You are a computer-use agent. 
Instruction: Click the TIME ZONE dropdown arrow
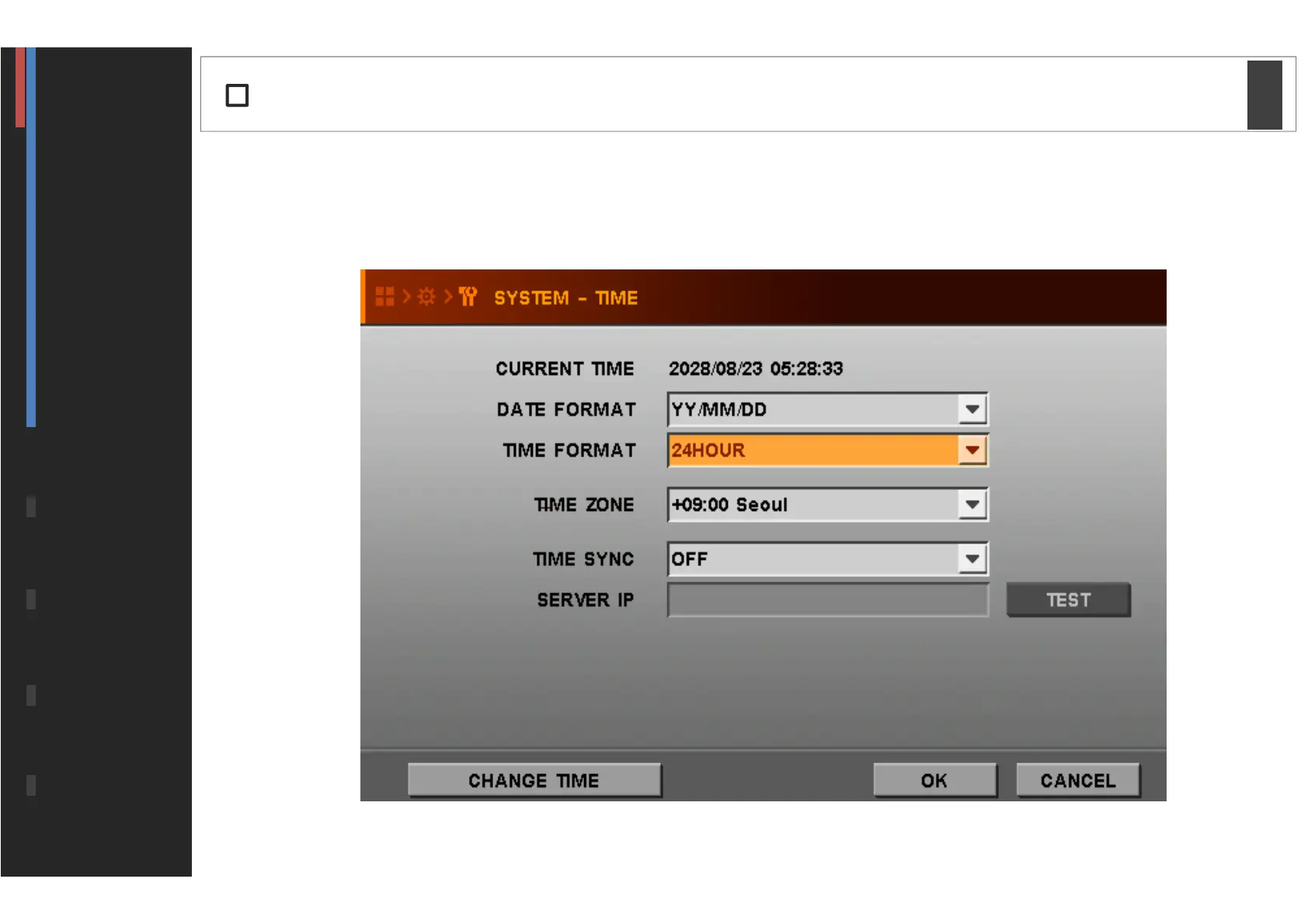click(972, 505)
